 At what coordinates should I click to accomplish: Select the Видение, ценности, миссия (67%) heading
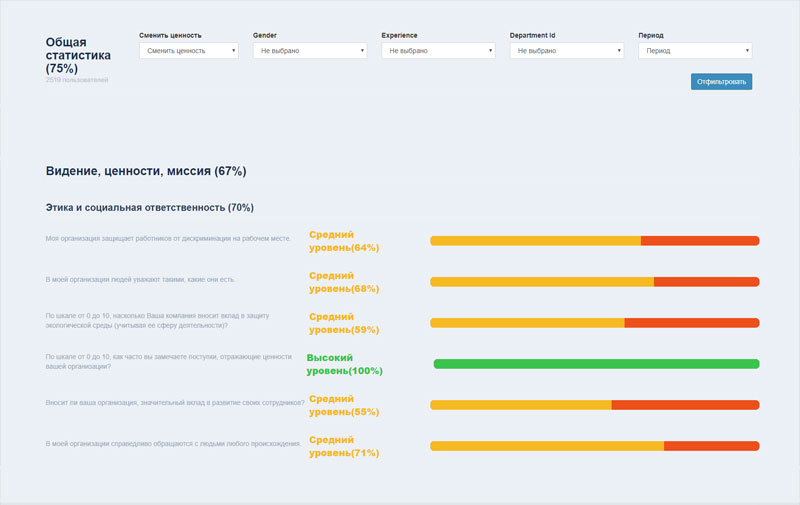(x=146, y=171)
